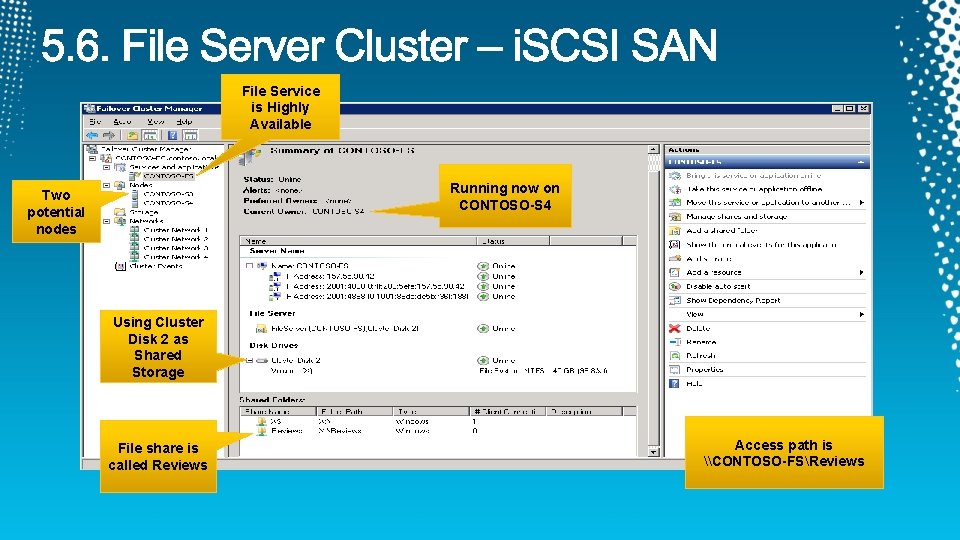Select Cluster Network 3 in tree
Viewport: 960px width, 540px height.
click(x=176, y=248)
